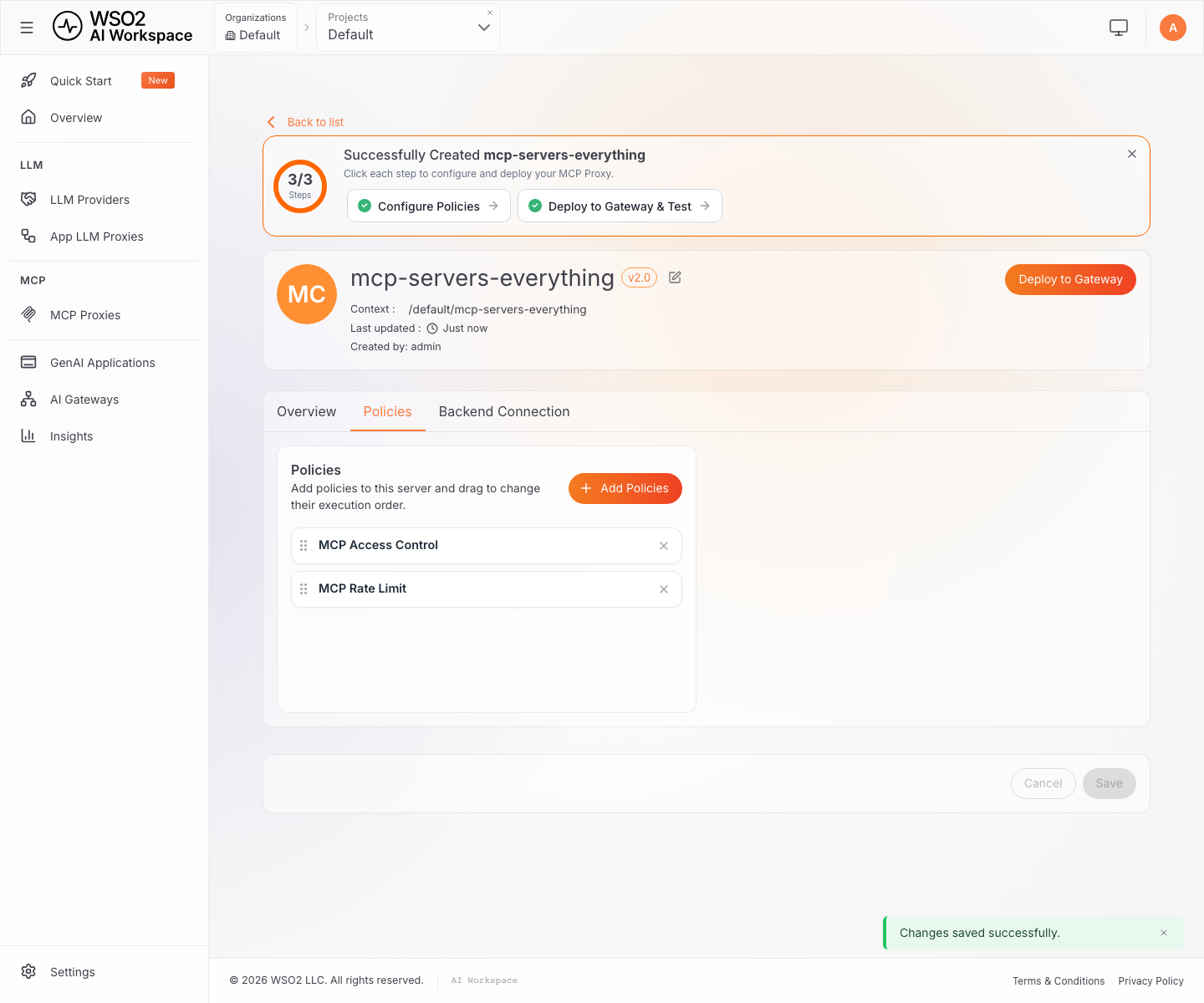Screen dimensions: 1204x1003
Task: Dismiss the Successfully Created banner
Action: (x=1132, y=154)
